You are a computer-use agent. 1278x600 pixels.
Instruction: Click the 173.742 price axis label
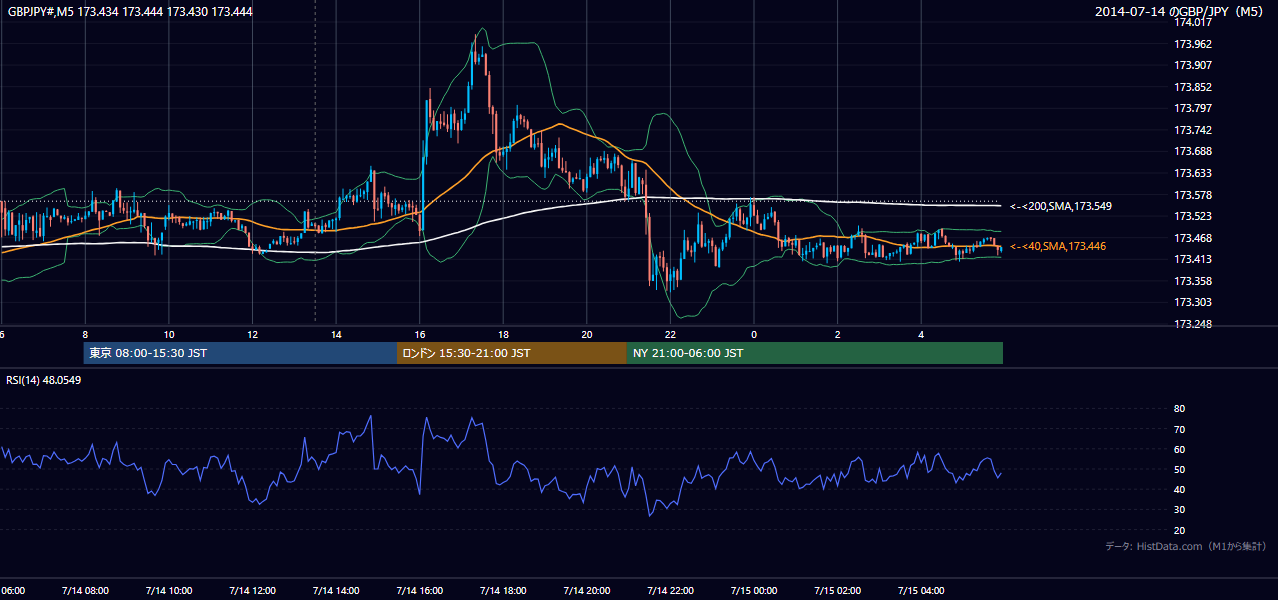(1192, 131)
